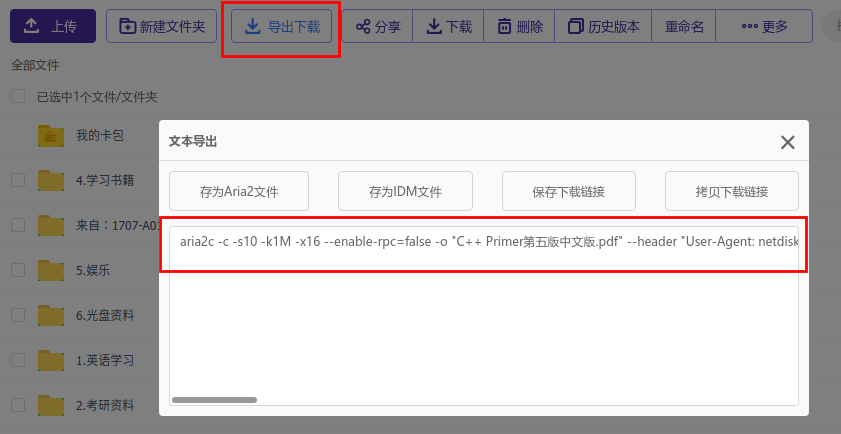Toggle the select-all checkbox beside 已选中1个文件
The width and height of the screenshot is (841, 434).
click(18, 97)
